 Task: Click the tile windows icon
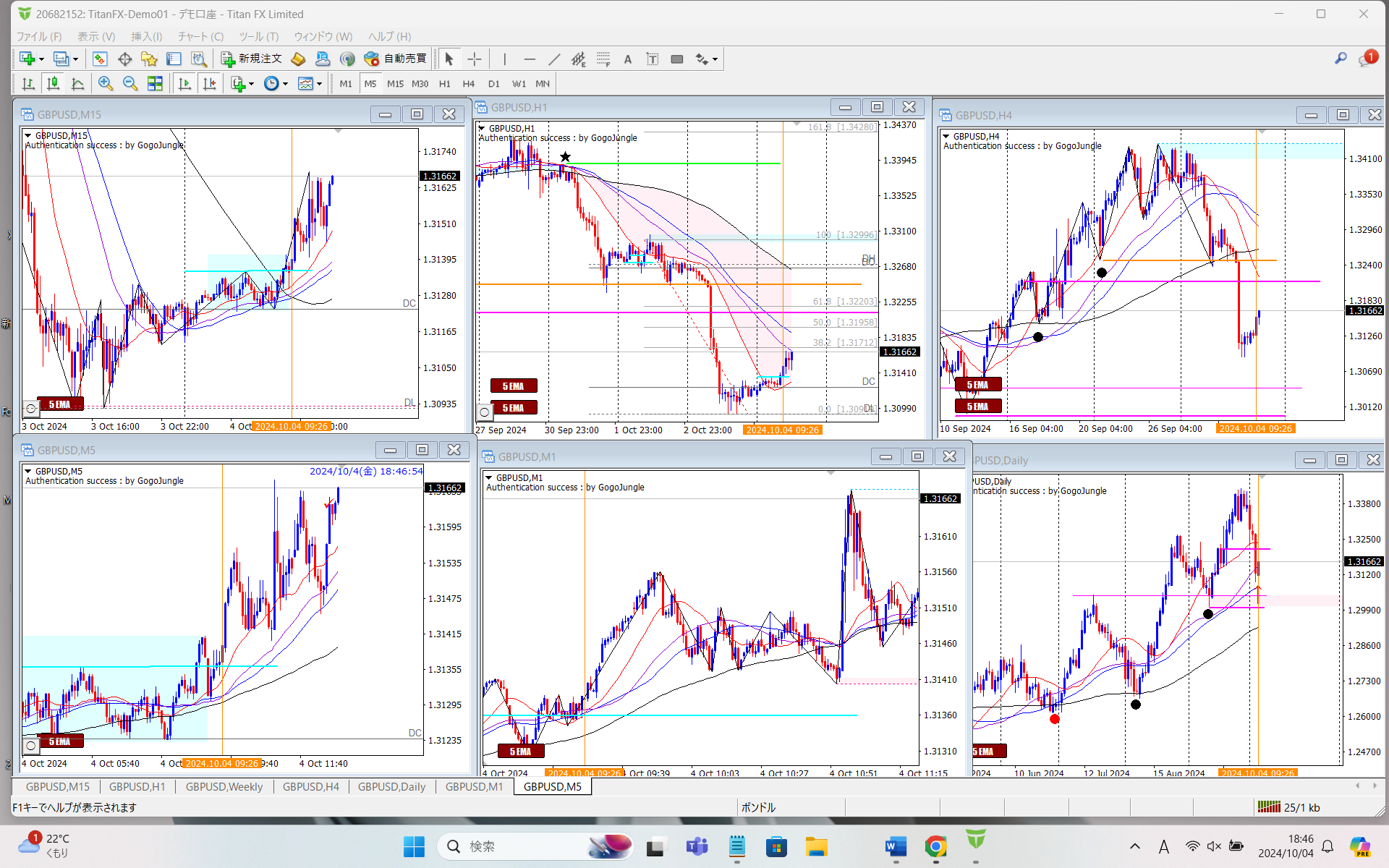click(155, 84)
